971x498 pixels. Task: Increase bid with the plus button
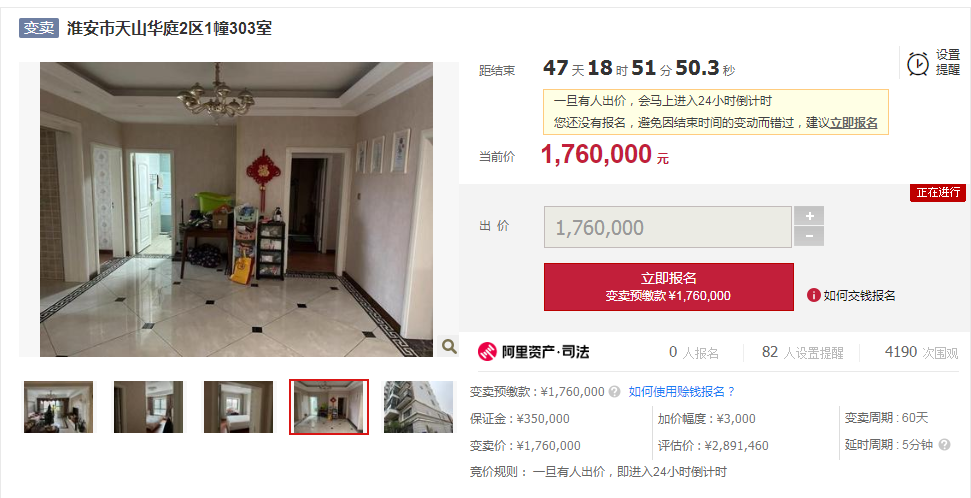point(809,216)
